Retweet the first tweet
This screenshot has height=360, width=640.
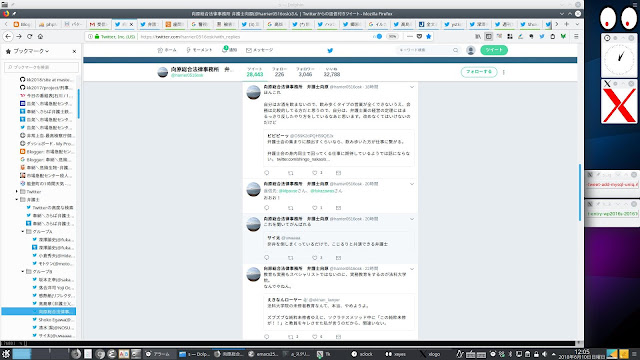pyautogui.click(x=291, y=173)
